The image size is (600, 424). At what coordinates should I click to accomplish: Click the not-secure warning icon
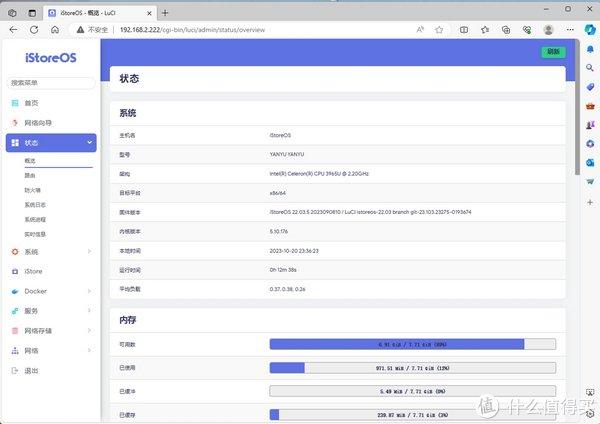tap(80, 29)
